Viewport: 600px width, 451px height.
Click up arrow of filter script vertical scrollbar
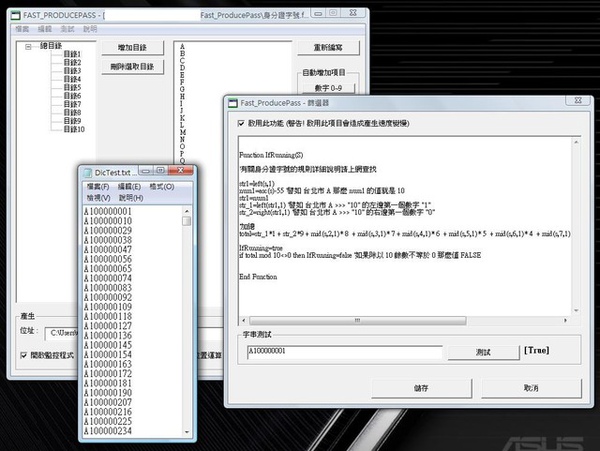coord(576,142)
